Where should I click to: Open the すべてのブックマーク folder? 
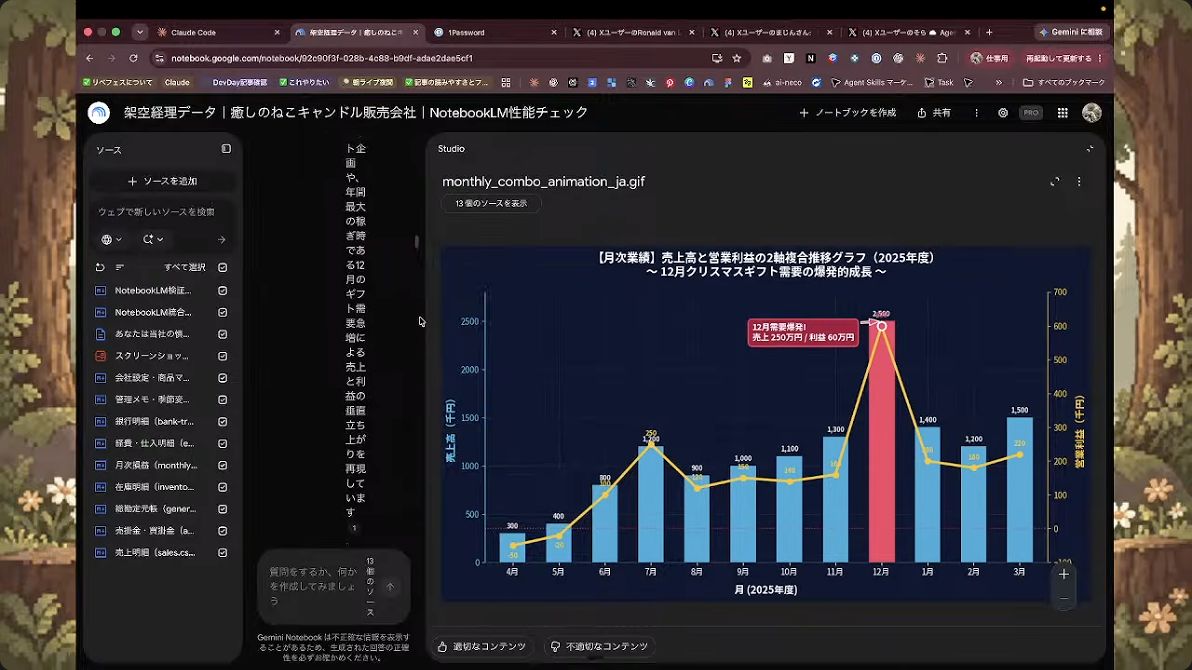click(x=1064, y=82)
